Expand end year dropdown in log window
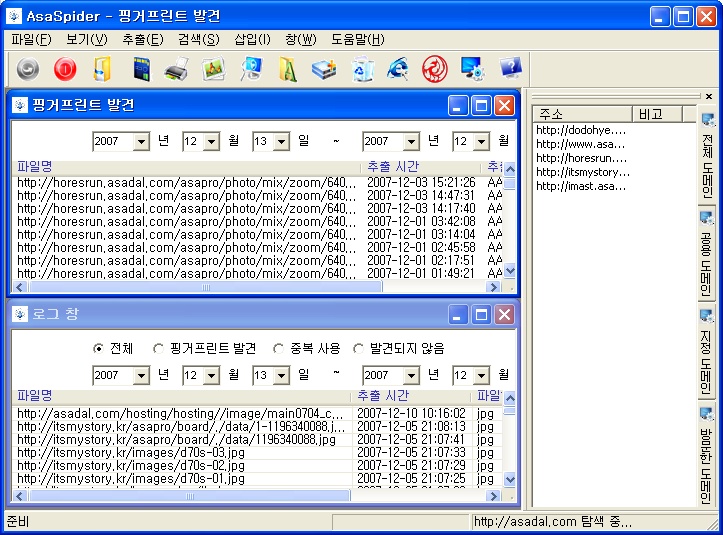 click(x=410, y=376)
